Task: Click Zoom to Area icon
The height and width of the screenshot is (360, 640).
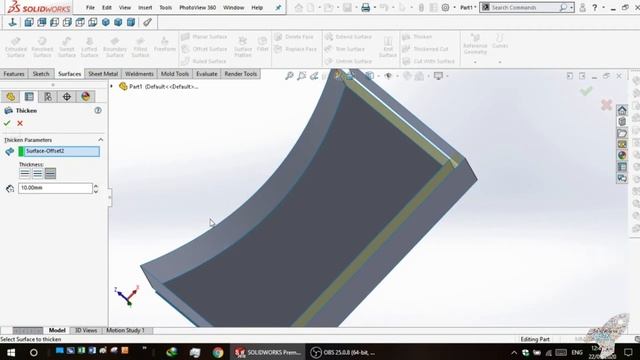Action: pos(302,76)
